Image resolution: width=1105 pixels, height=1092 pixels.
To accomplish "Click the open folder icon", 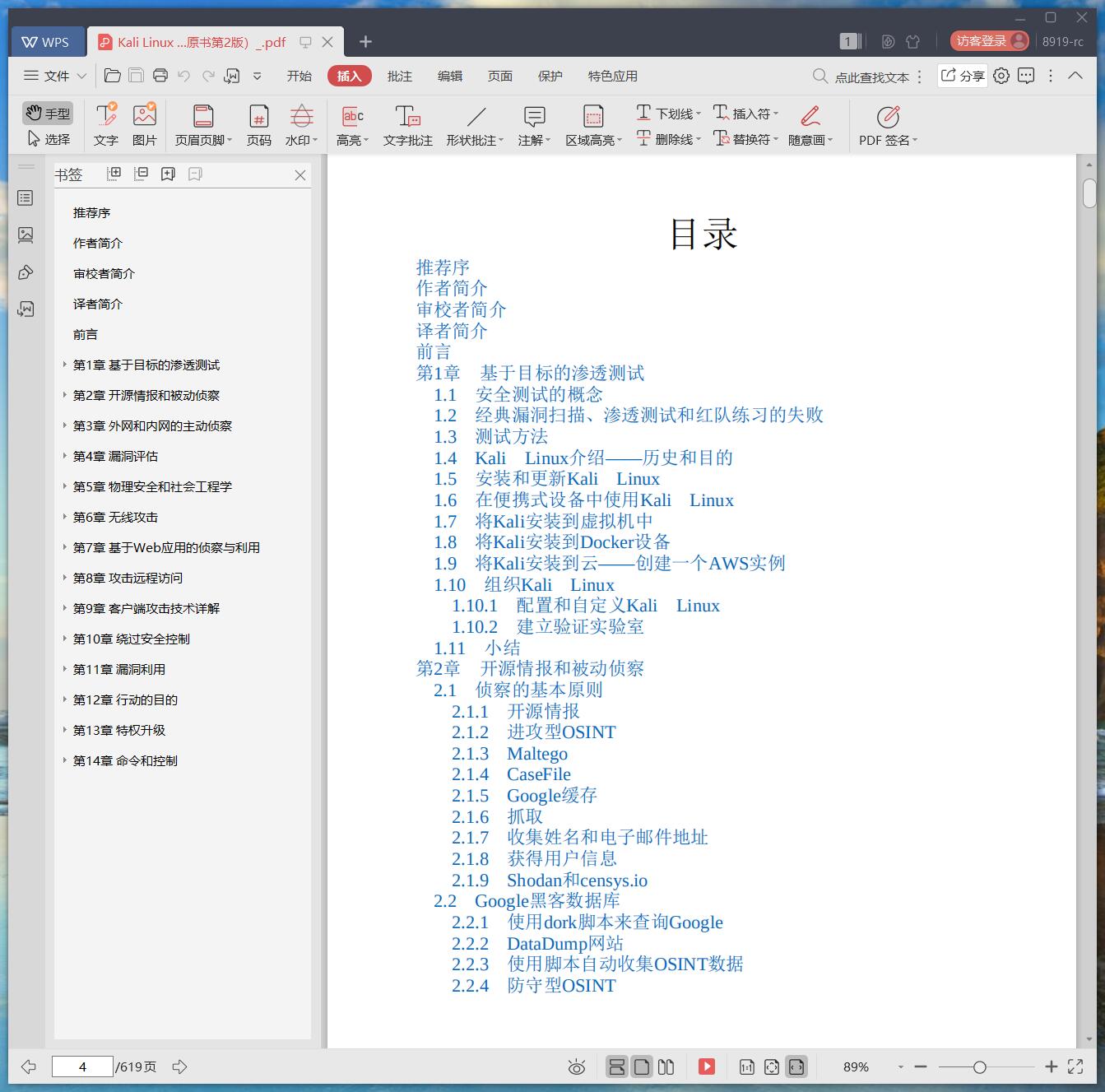I will [113, 76].
